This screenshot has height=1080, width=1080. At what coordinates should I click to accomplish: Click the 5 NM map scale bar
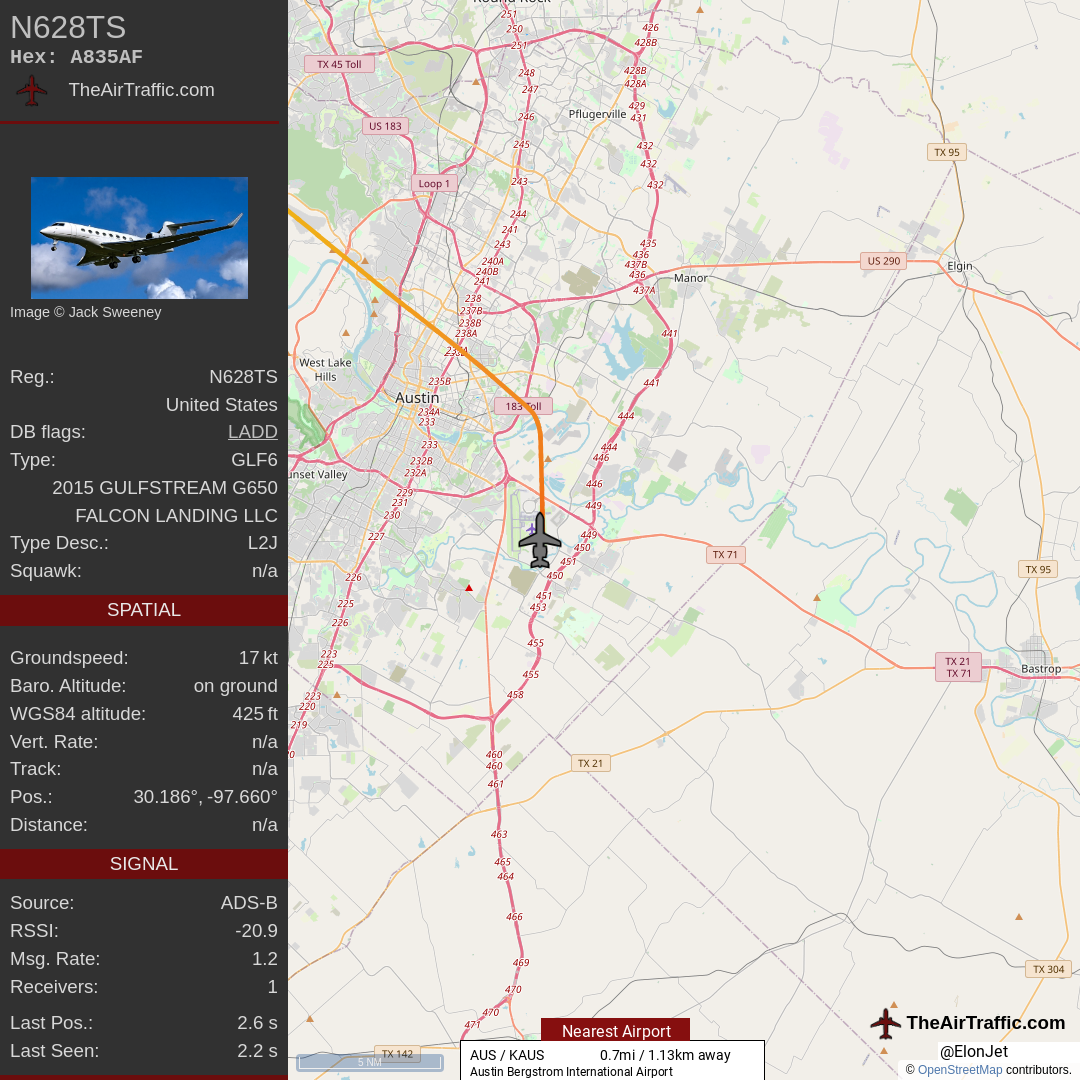370,1062
